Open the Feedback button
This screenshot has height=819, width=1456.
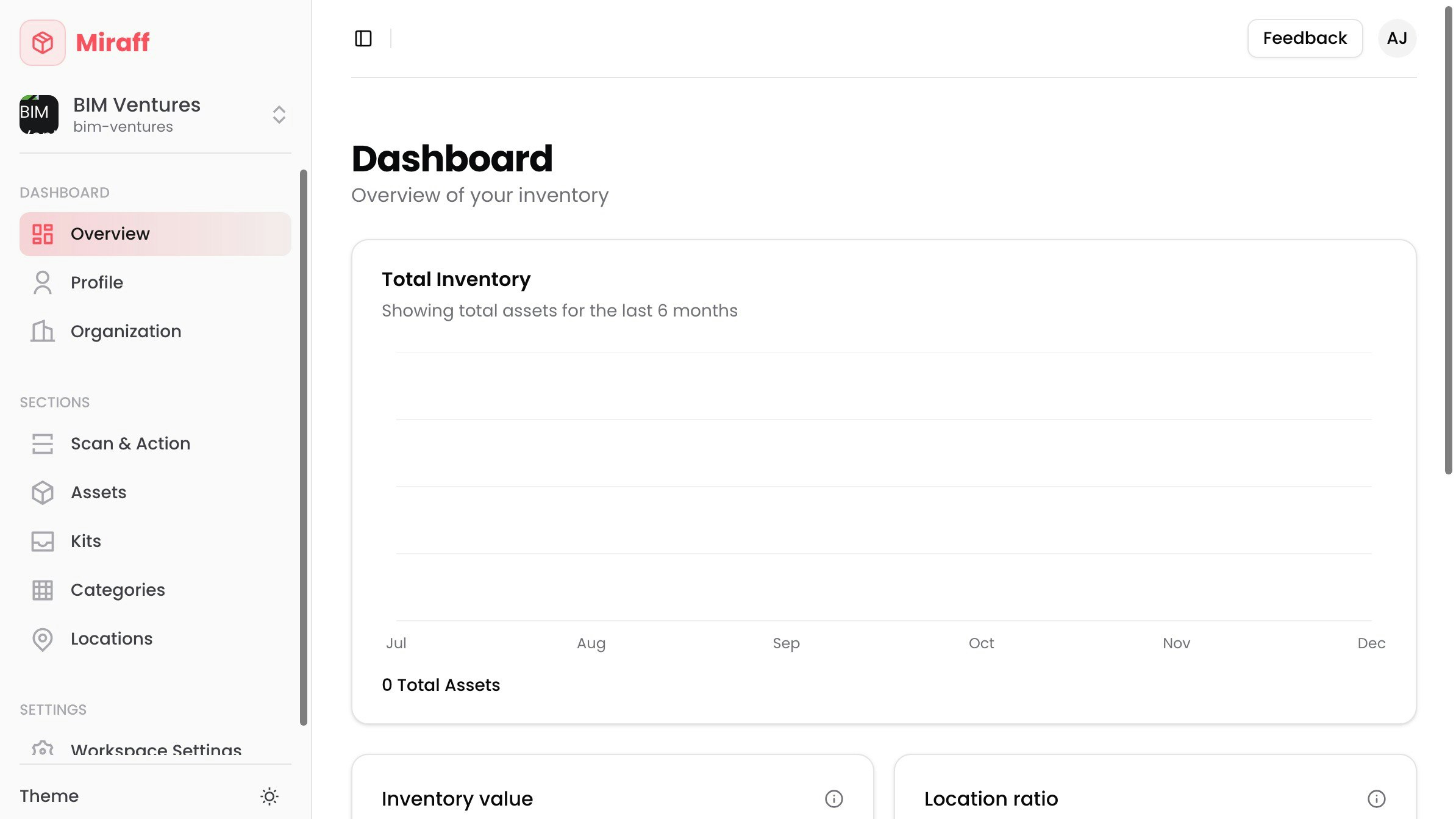[1305, 38]
